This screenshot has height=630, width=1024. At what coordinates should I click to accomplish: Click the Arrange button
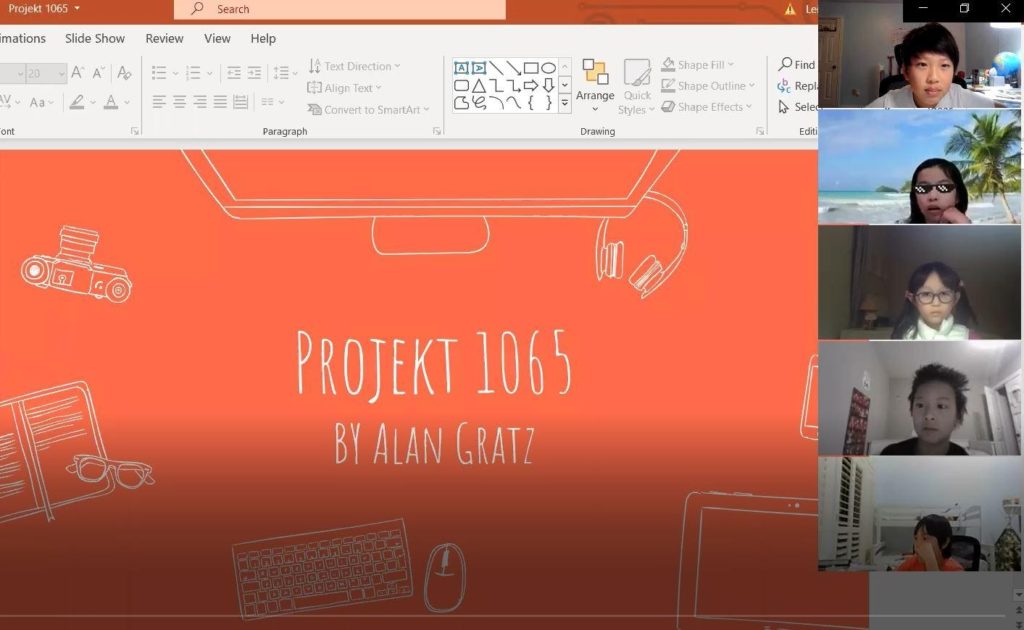(x=595, y=85)
